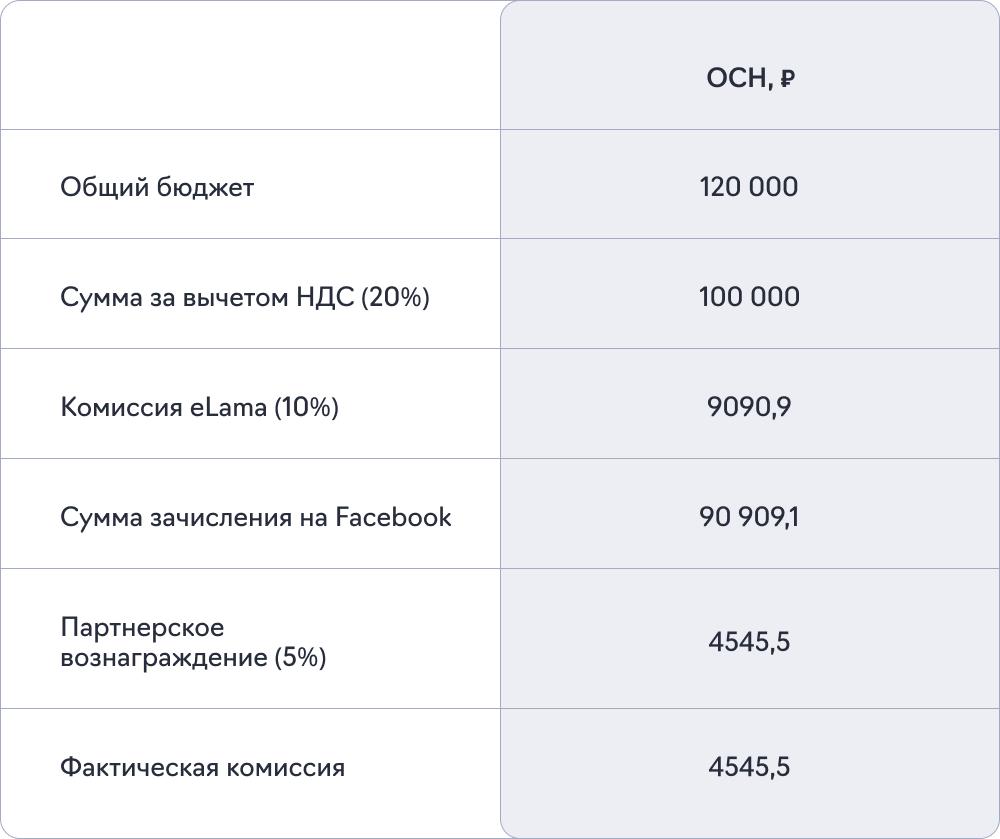Click the 4545,5 actual commission value

[749, 767]
